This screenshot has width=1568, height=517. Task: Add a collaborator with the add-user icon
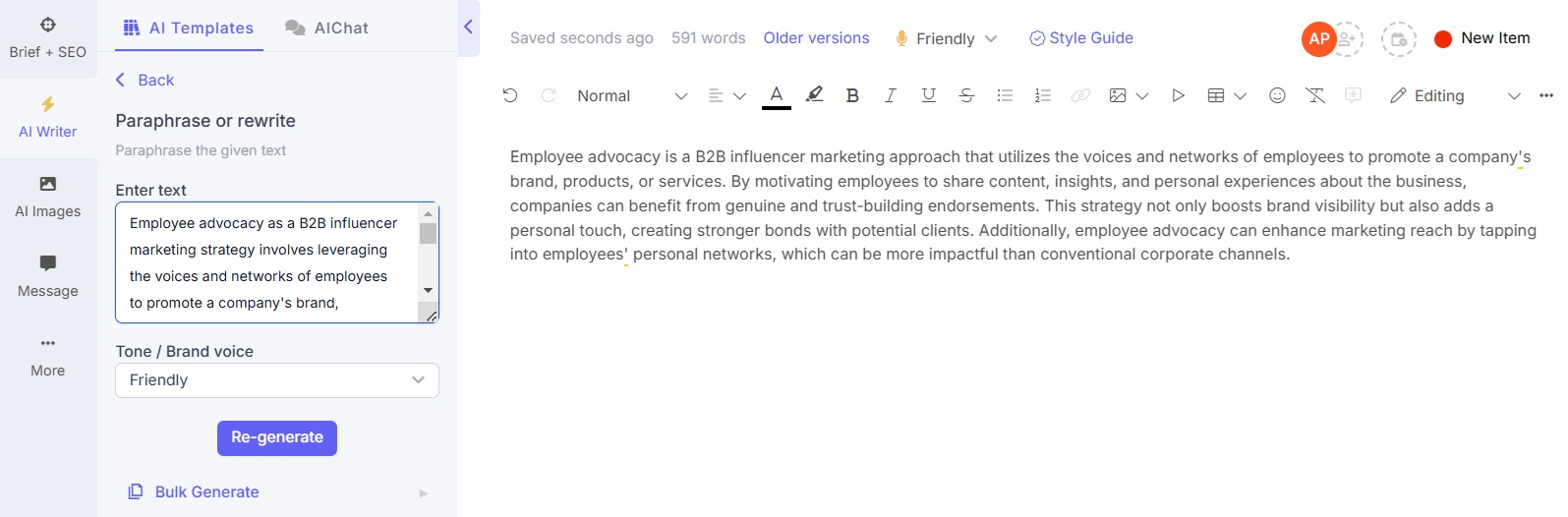pyautogui.click(x=1347, y=39)
